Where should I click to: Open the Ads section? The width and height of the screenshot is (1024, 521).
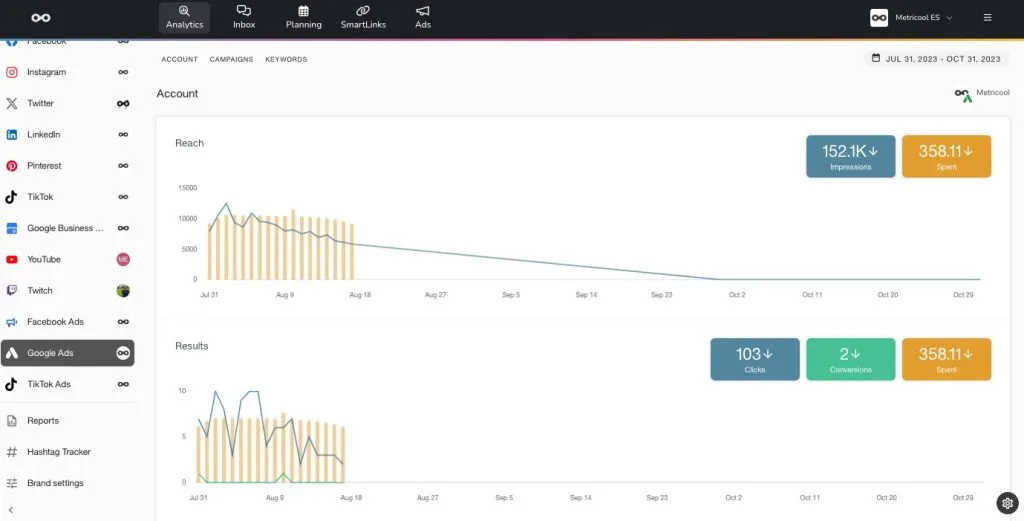pyautogui.click(x=423, y=18)
